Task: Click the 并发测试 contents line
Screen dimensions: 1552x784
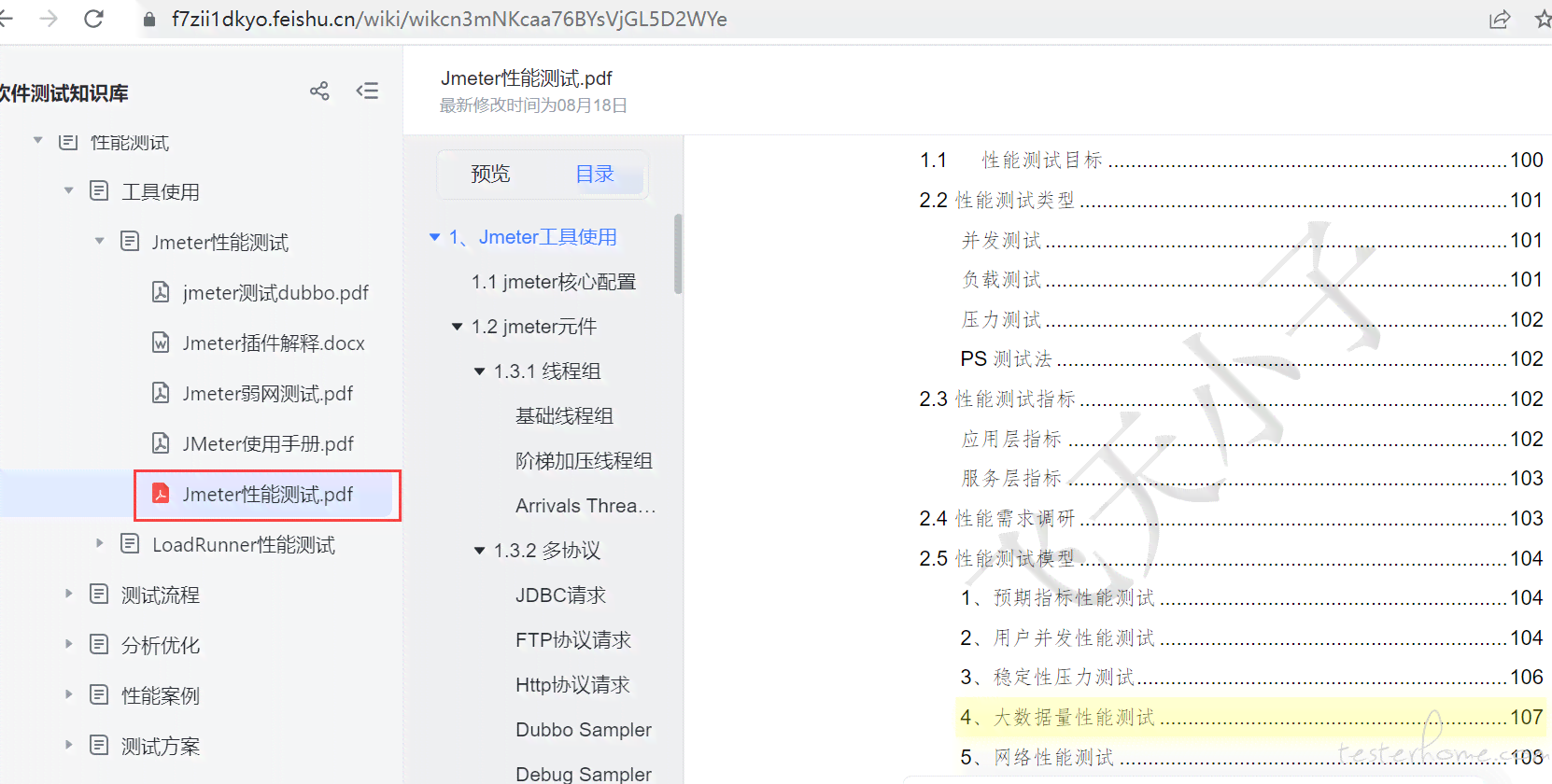Action: pyautogui.click(x=1252, y=241)
